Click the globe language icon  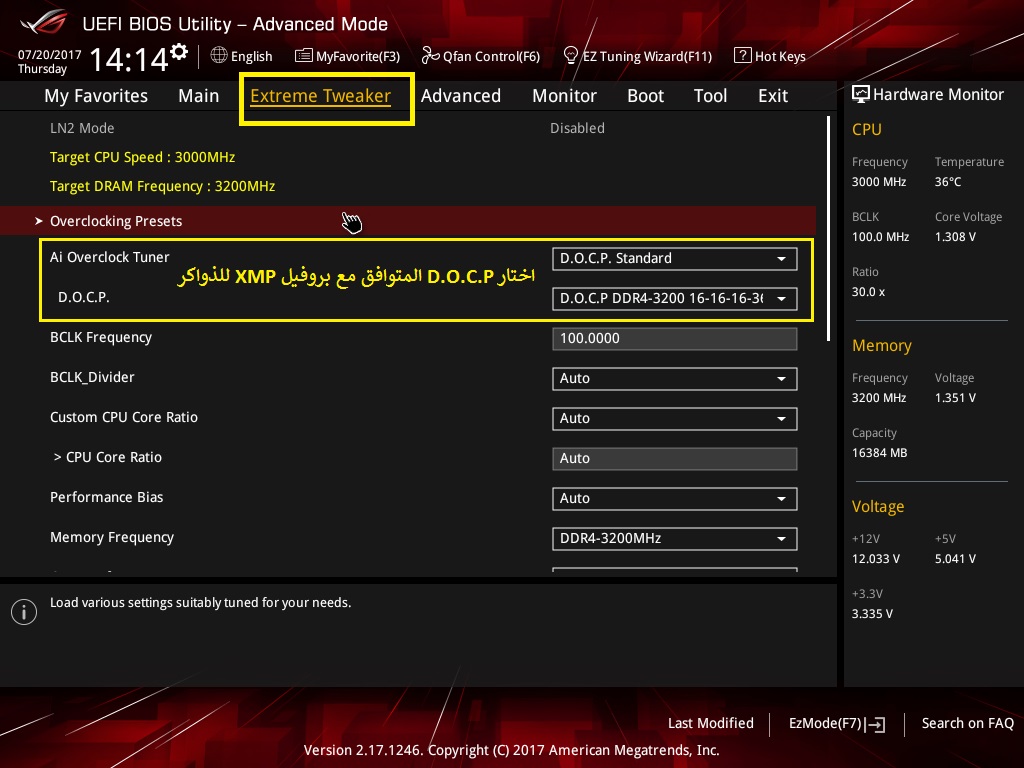coord(219,56)
